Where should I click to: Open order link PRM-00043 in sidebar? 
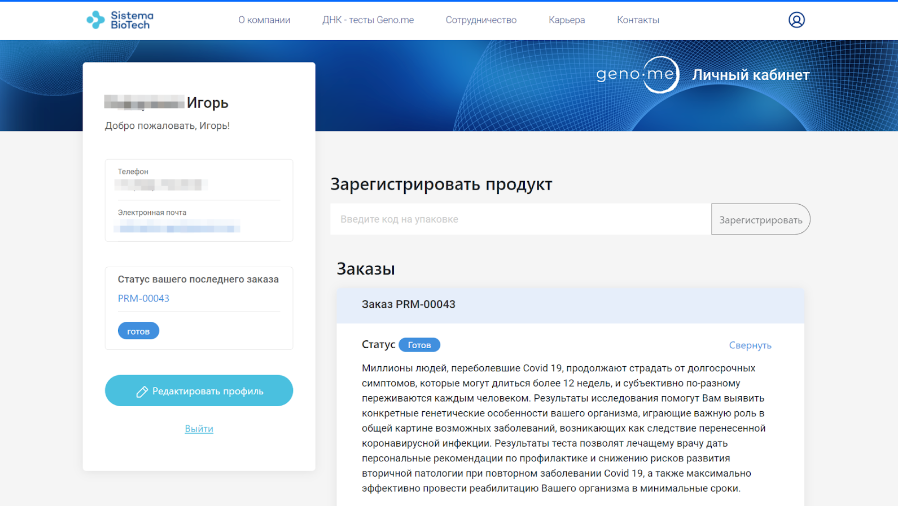click(143, 299)
